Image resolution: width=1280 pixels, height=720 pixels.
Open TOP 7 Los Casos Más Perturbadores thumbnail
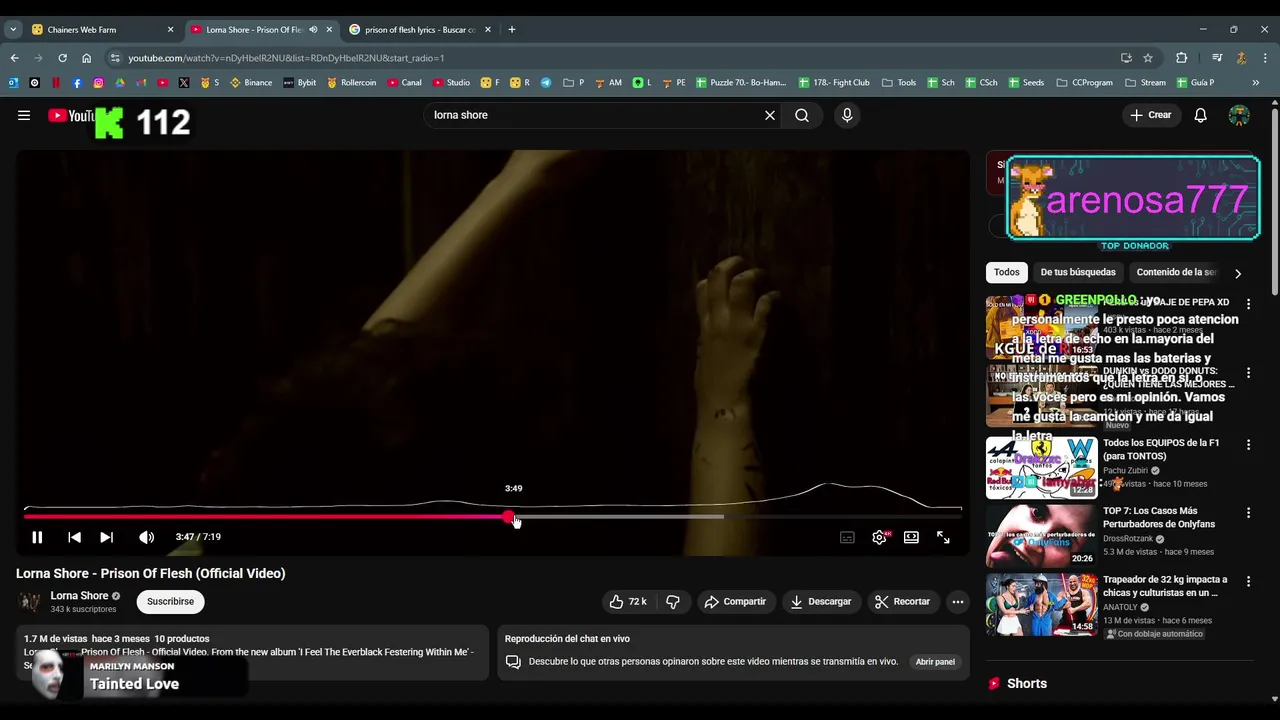click(x=1041, y=536)
